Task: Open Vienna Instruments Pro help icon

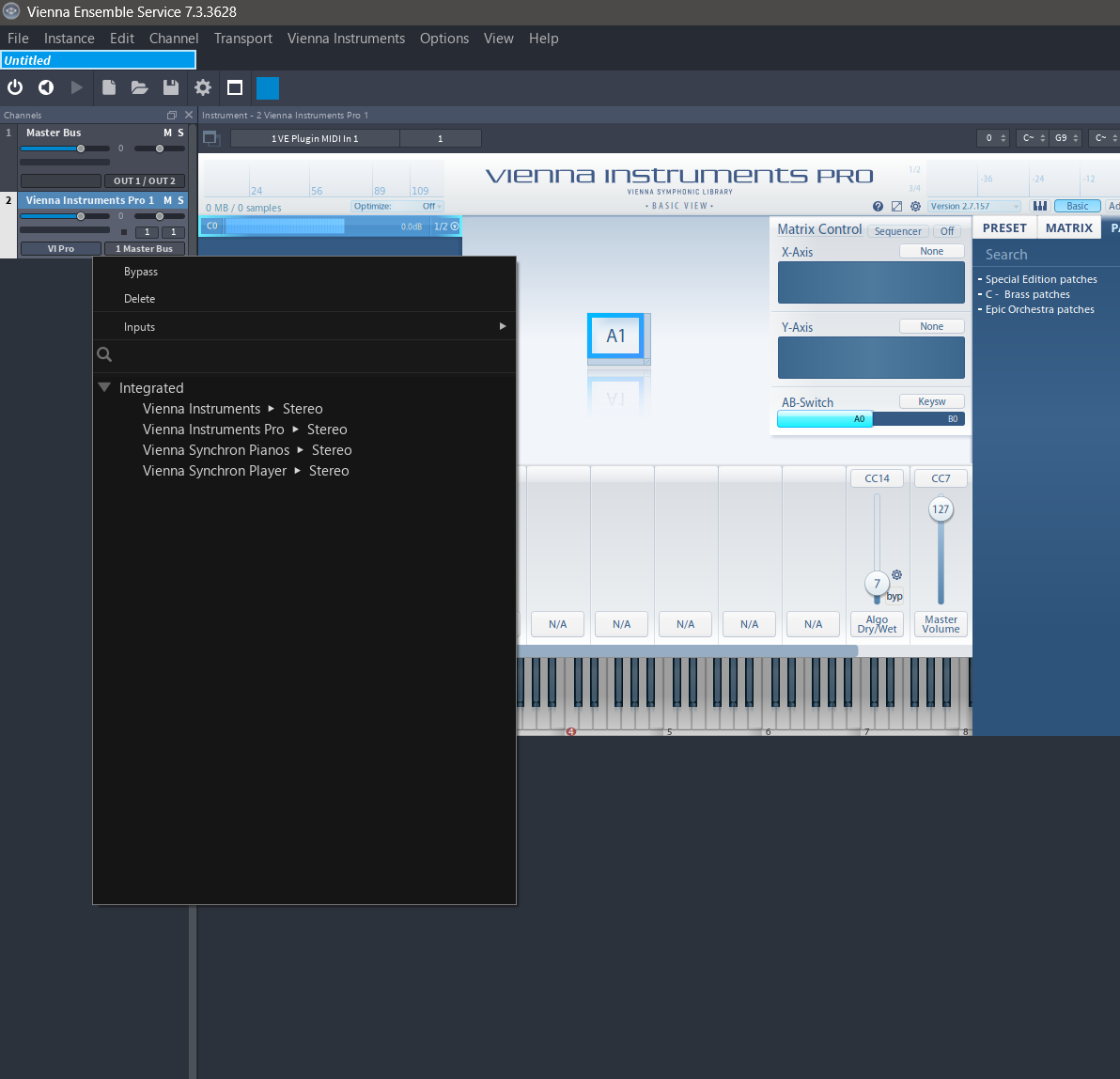Action: point(878,206)
